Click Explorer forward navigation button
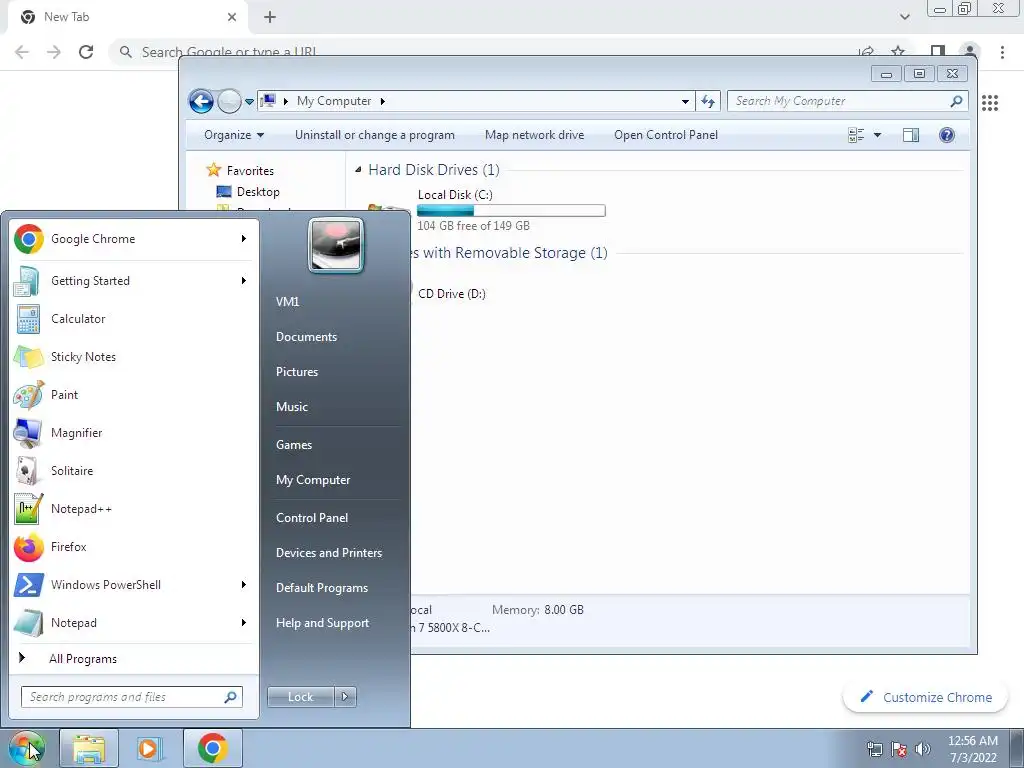 click(x=229, y=101)
